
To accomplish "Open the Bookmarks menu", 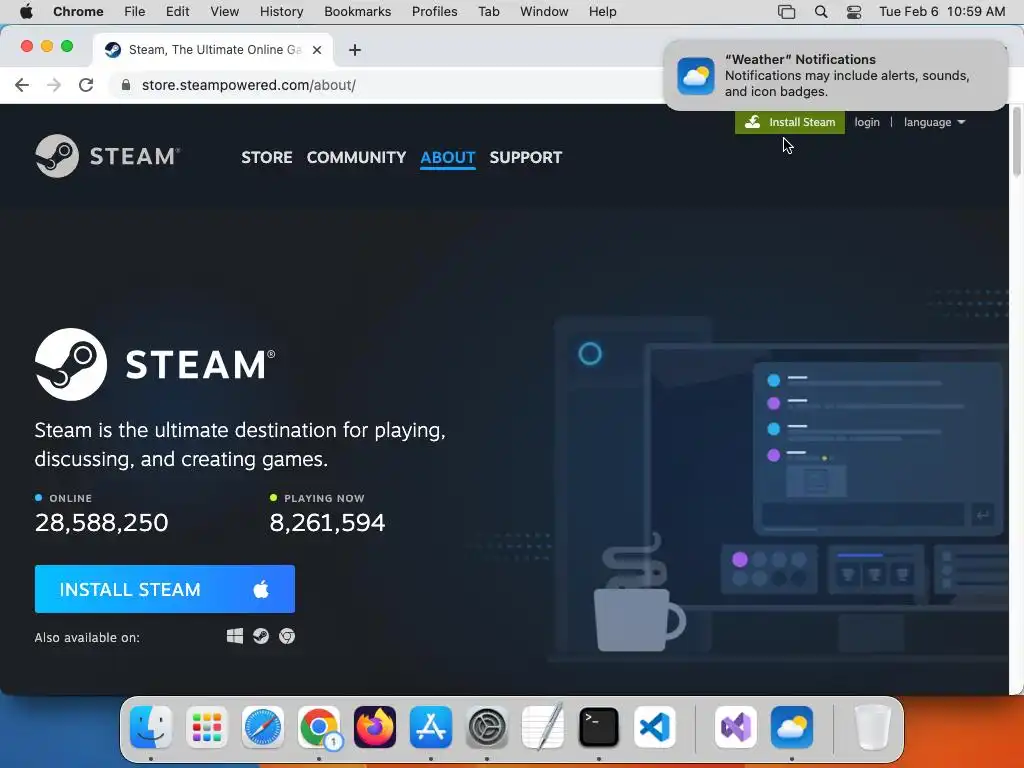I will pos(357,11).
